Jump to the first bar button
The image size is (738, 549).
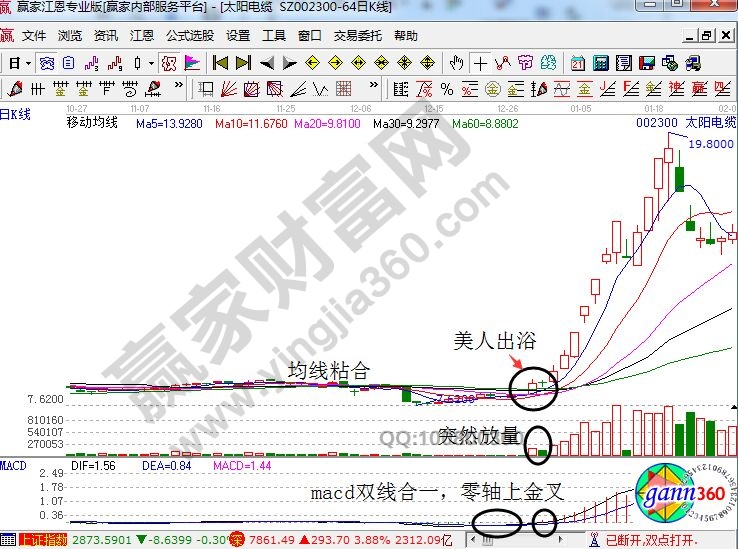(x=220, y=63)
